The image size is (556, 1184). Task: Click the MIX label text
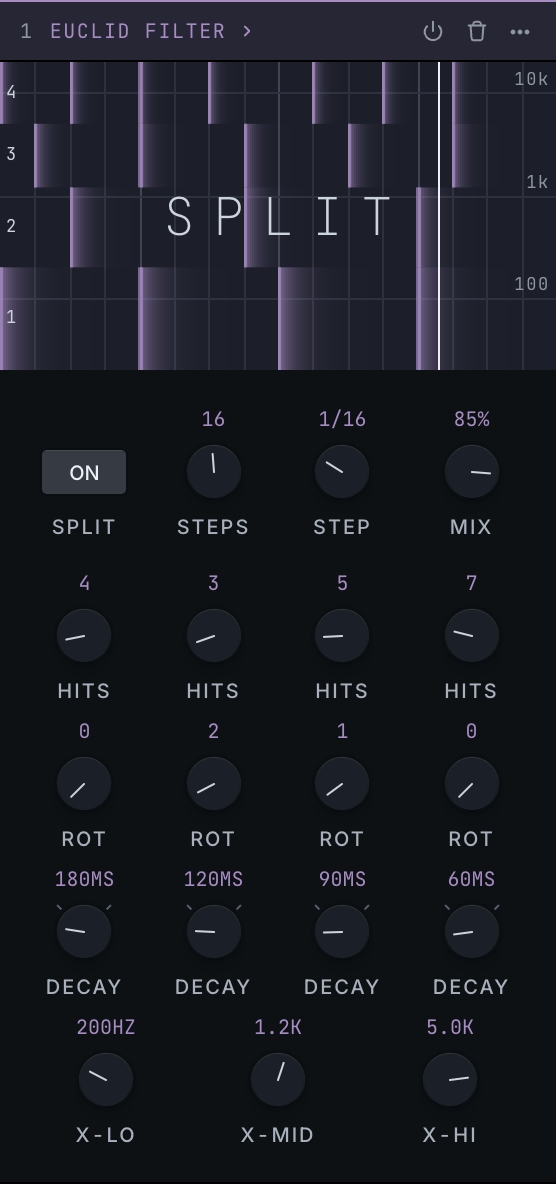(471, 527)
